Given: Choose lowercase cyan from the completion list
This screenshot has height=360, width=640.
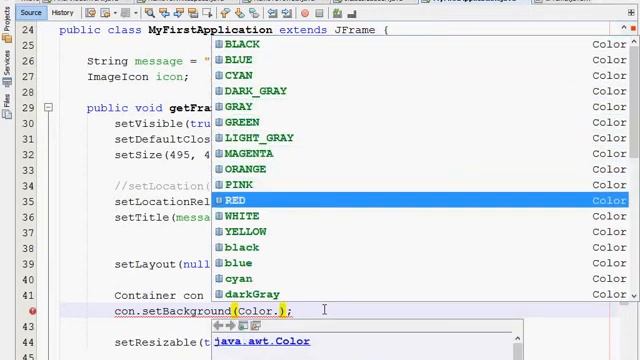Looking at the screenshot, I should (x=420, y=279).
